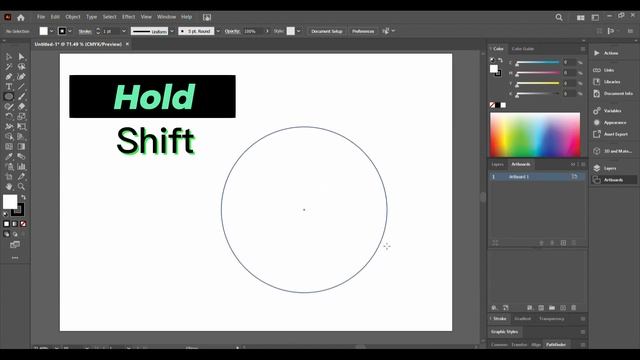The width and height of the screenshot is (640, 360).
Task: Select the Gradient tool
Action: pos(21,147)
